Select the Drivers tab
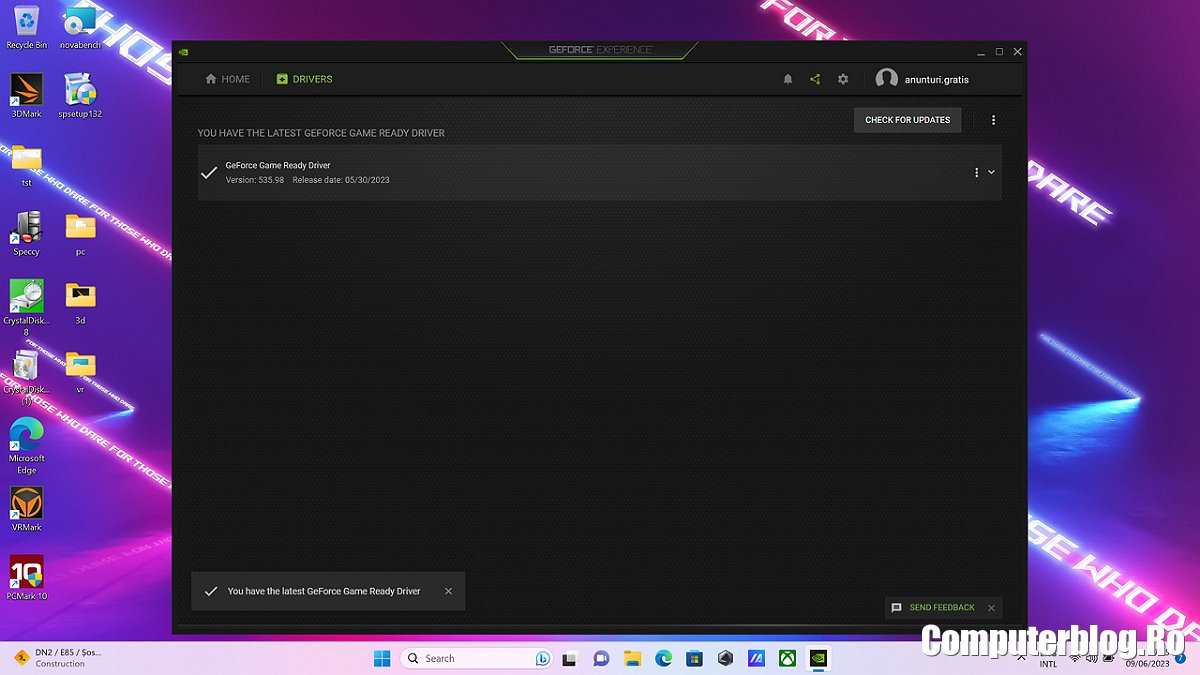This screenshot has width=1200, height=675. [x=304, y=79]
